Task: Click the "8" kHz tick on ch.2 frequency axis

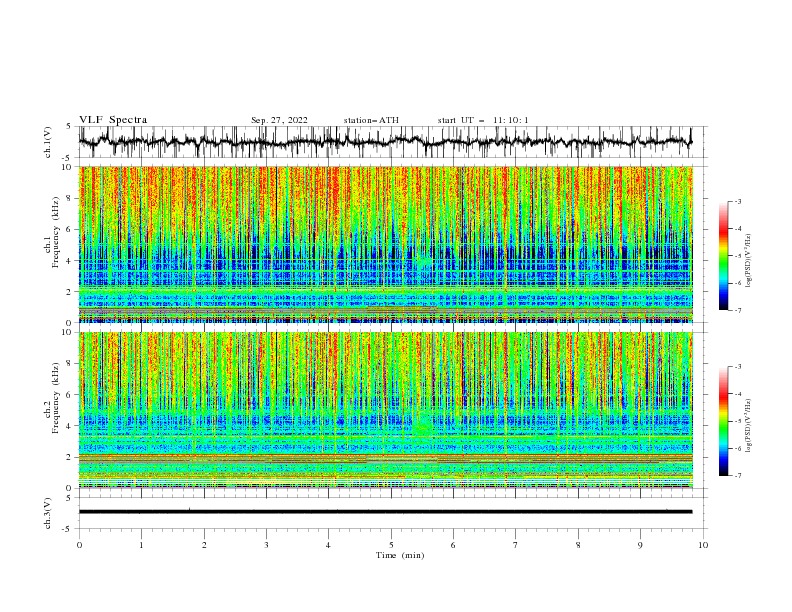Action: [x=69, y=364]
